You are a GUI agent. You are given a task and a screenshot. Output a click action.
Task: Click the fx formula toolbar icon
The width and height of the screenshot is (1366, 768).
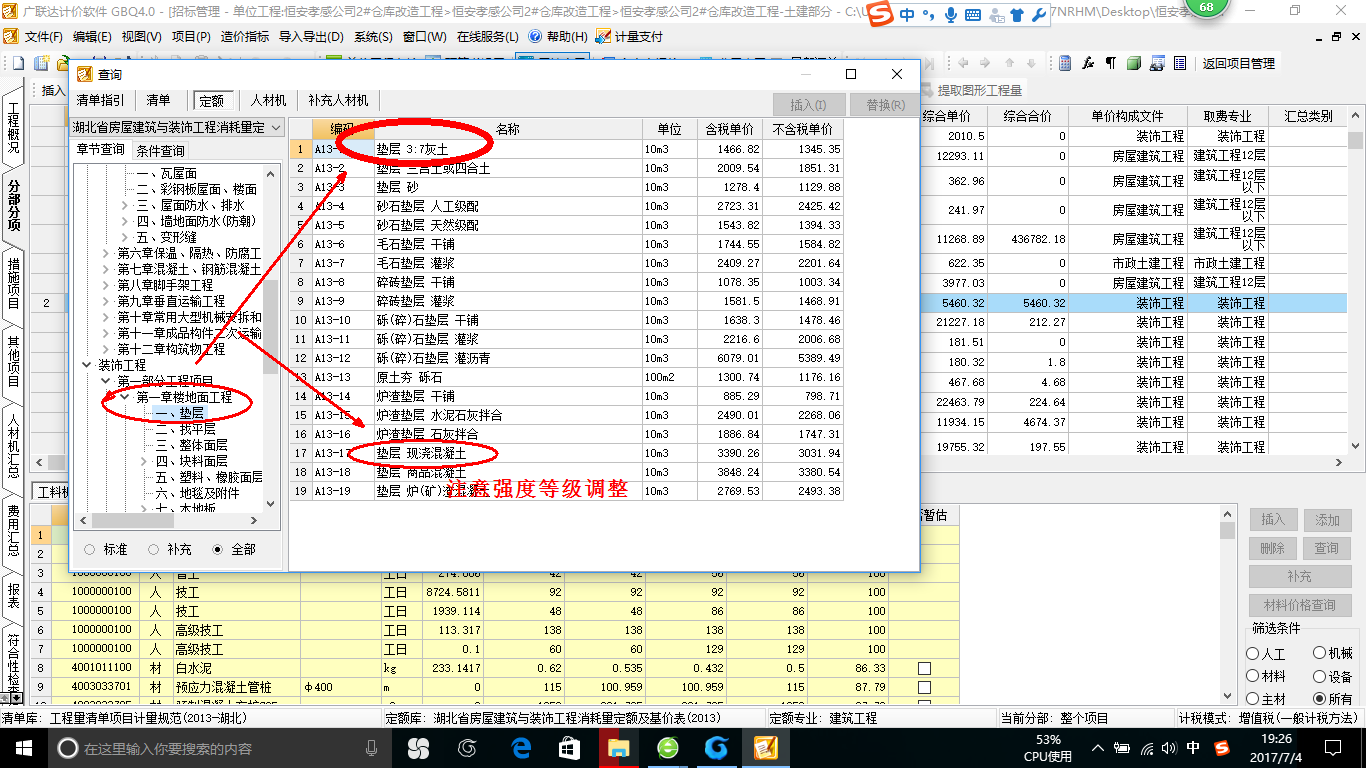click(x=1088, y=63)
